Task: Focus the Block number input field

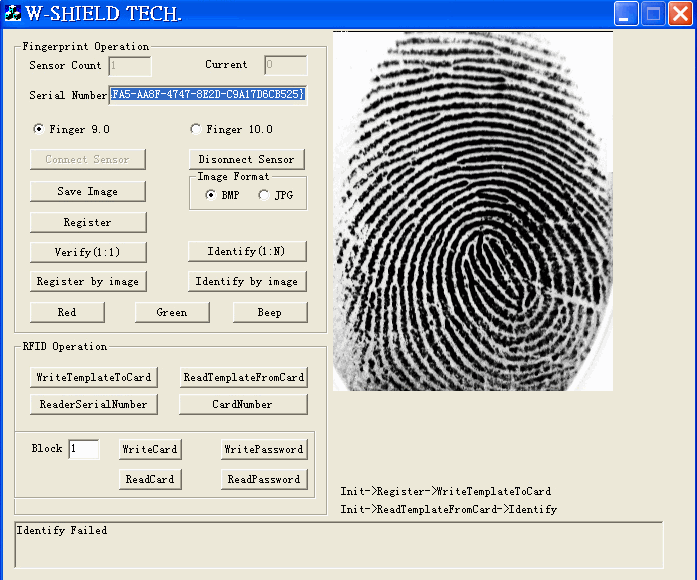Action: pos(84,449)
